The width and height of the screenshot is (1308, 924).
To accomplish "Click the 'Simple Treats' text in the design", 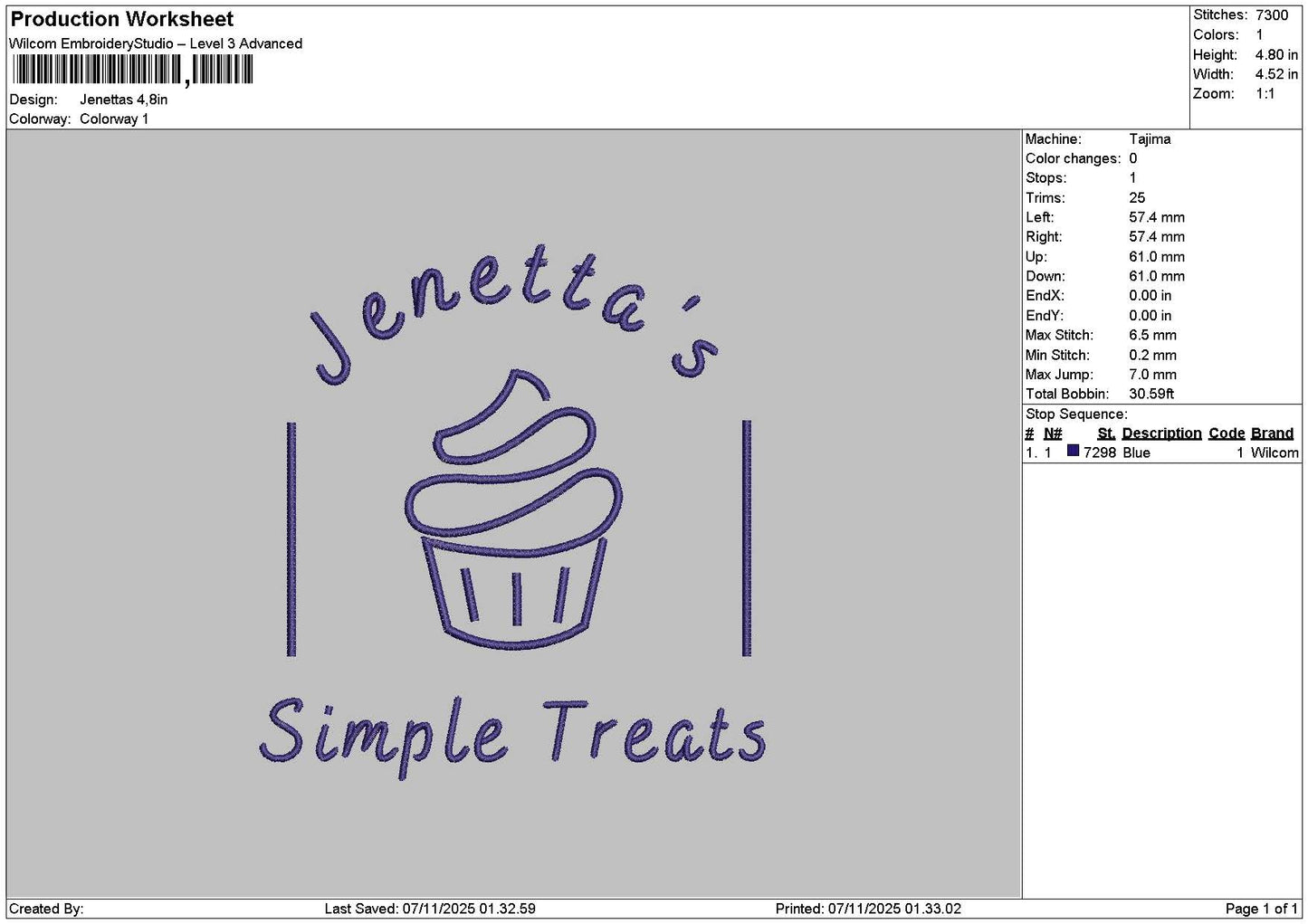I will click(513, 738).
